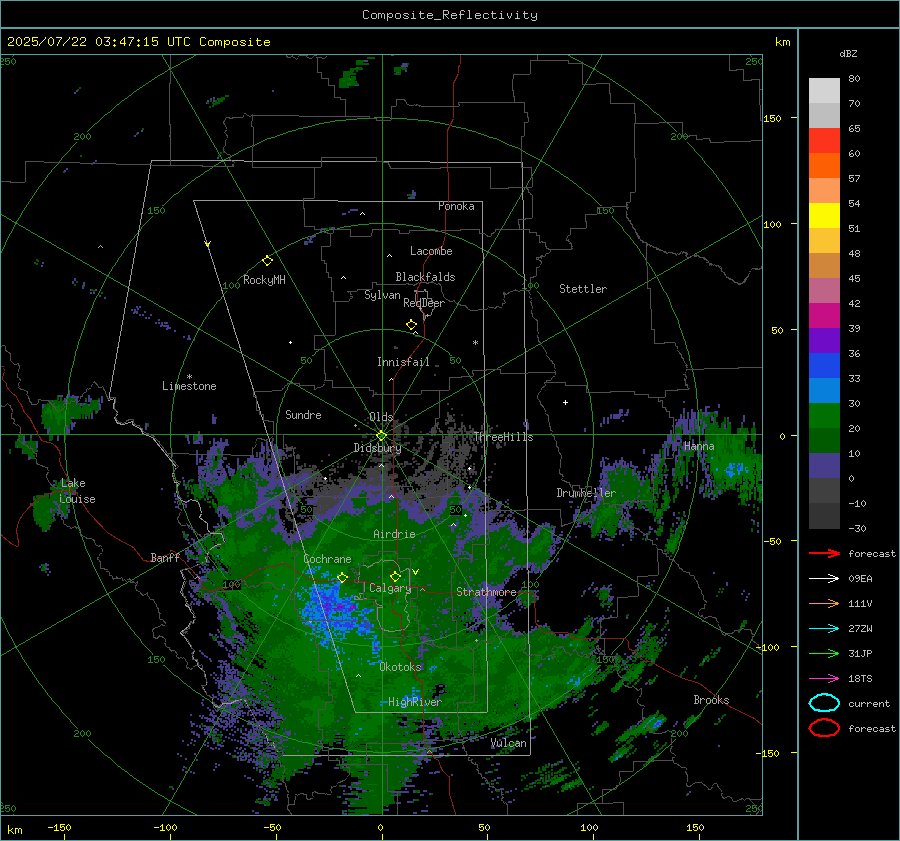Click the white plus marker west of Hanna
900x841 pixels.
565,402
